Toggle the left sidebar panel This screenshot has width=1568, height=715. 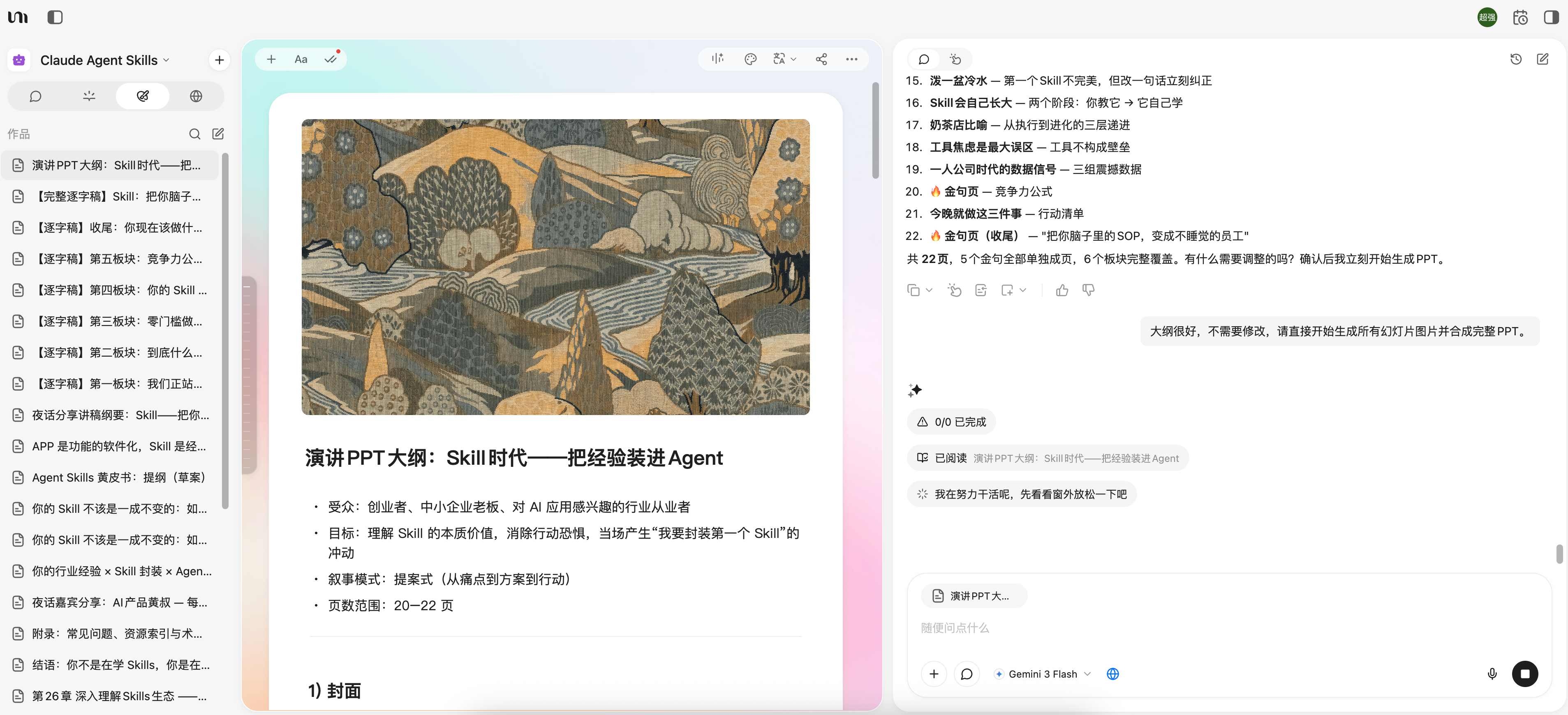click(x=55, y=17)
